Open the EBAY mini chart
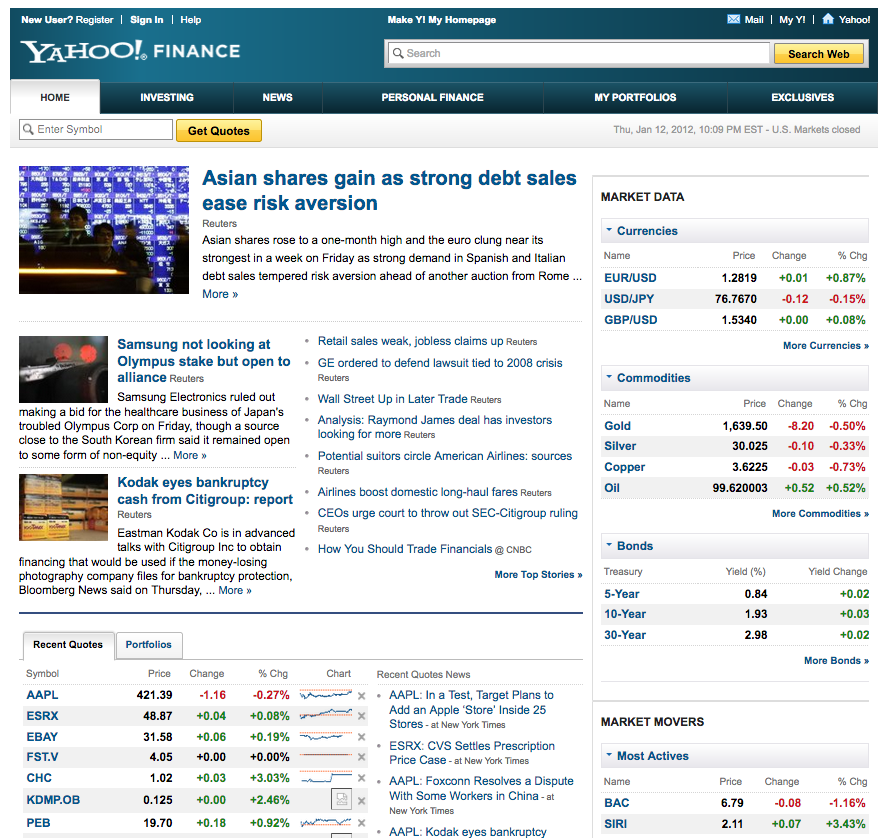 tap(326, 736)
